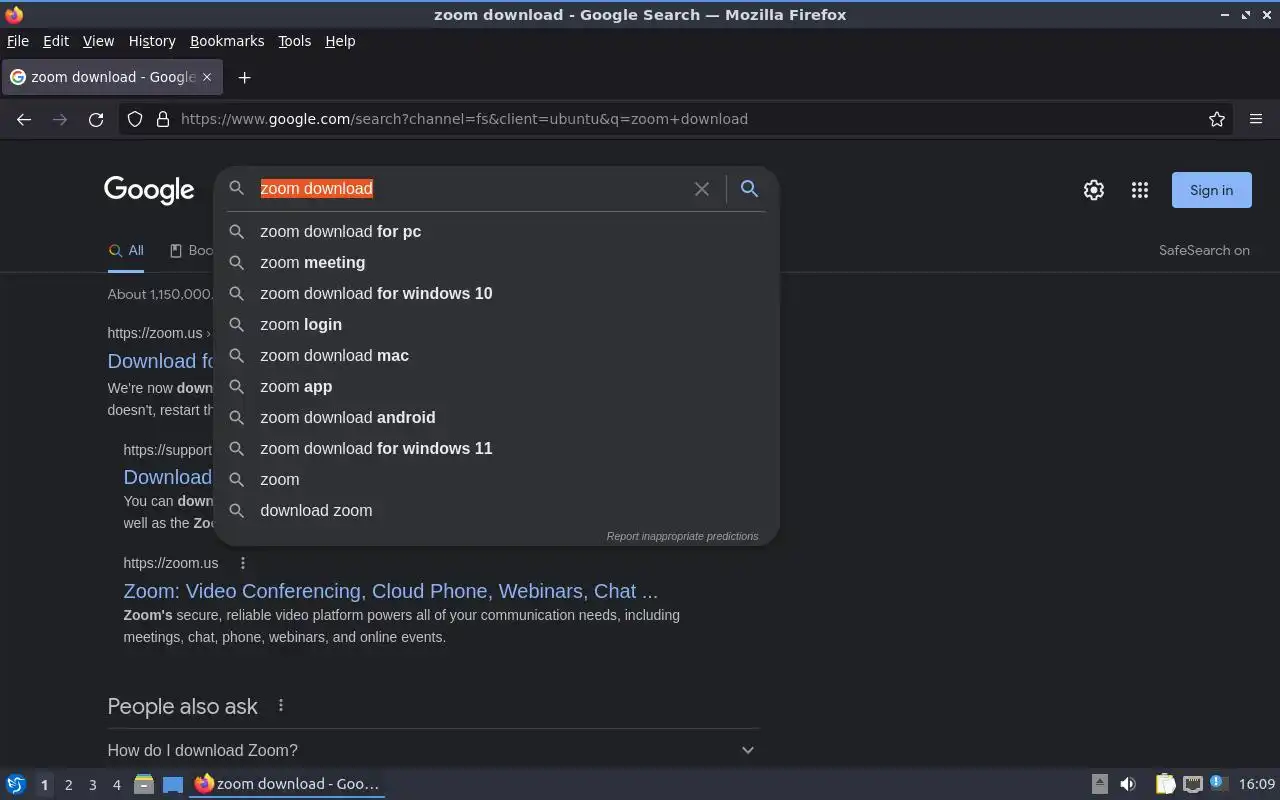Click the blue magnifier search button
This screenshot has height=800, width=1280.
click(749, 188)
